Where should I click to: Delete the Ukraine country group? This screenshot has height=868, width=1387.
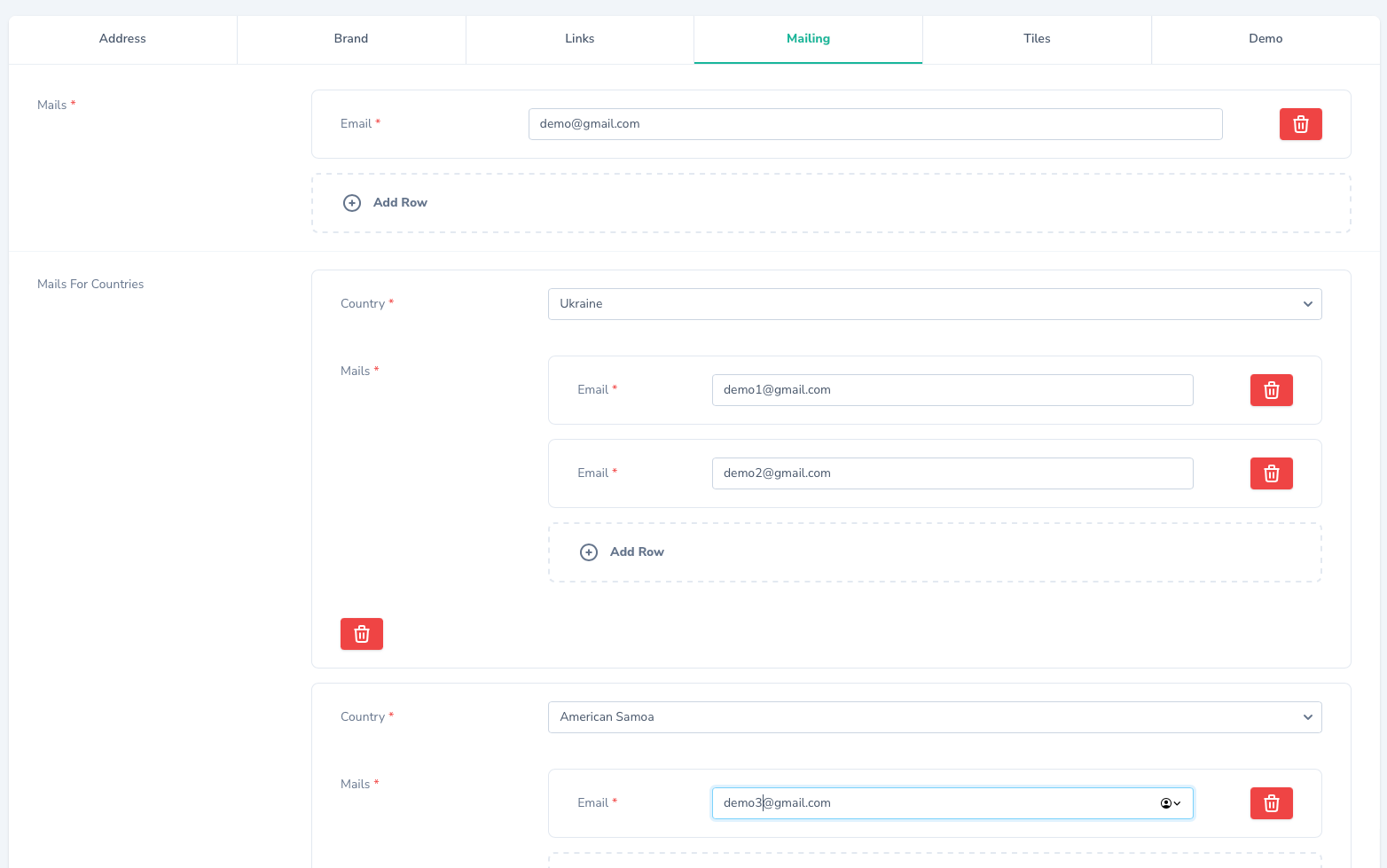coord(361,634)
